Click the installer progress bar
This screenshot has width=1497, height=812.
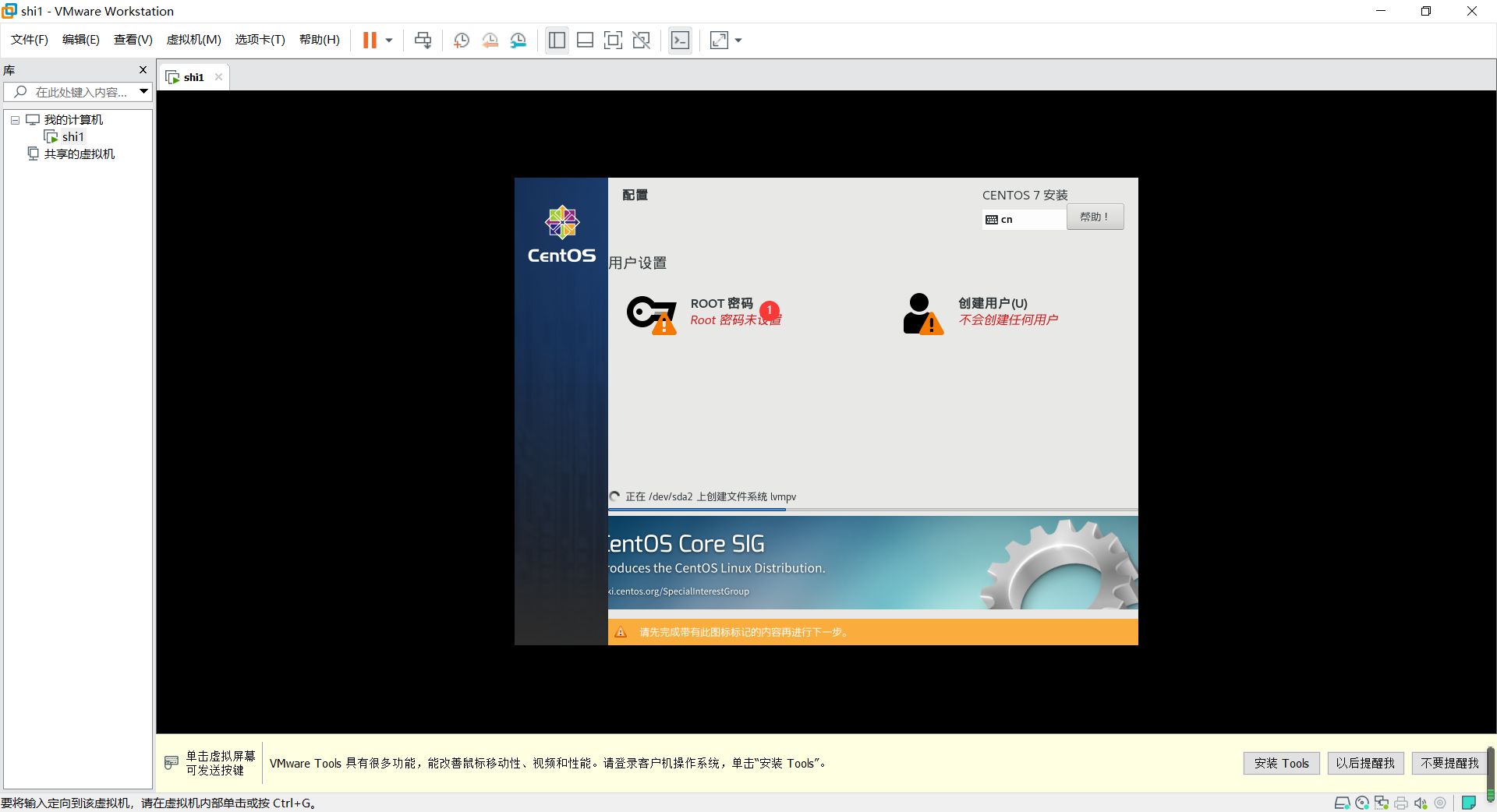coord(873,510)
